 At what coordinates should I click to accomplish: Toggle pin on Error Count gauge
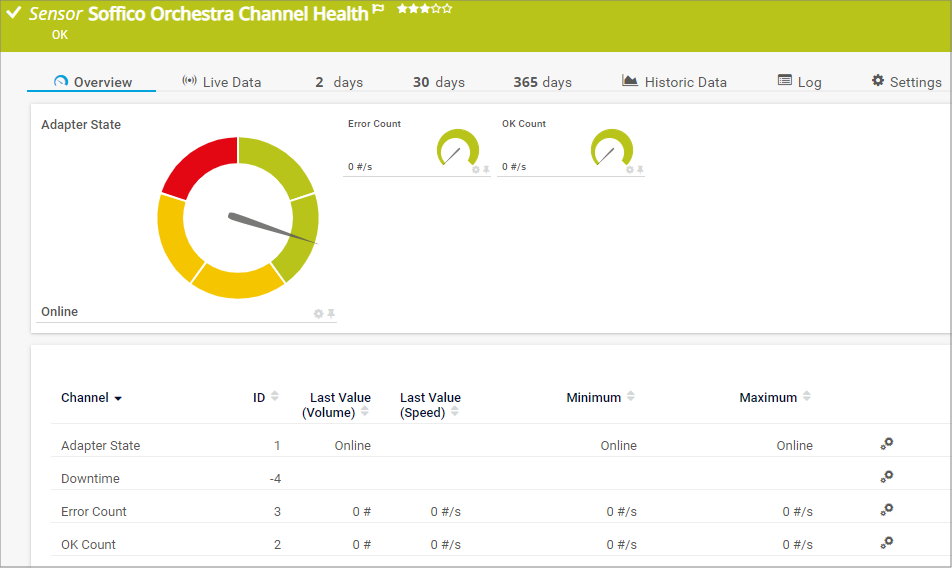[x=486, y=170]
